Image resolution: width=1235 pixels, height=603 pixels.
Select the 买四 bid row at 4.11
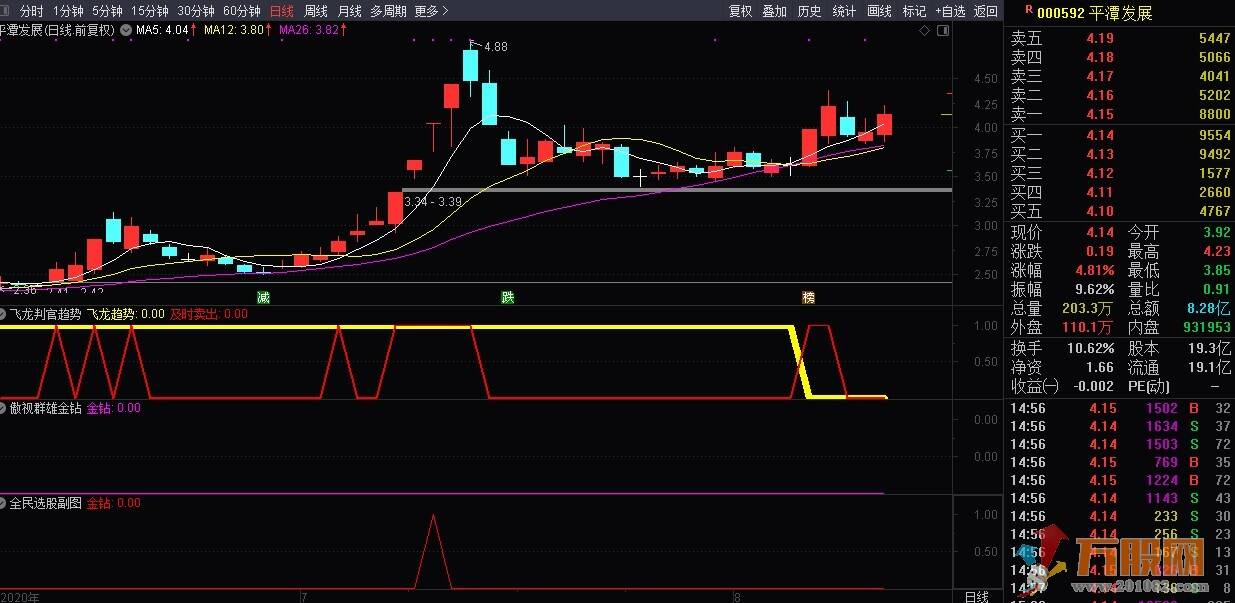tap(1118, 192)
